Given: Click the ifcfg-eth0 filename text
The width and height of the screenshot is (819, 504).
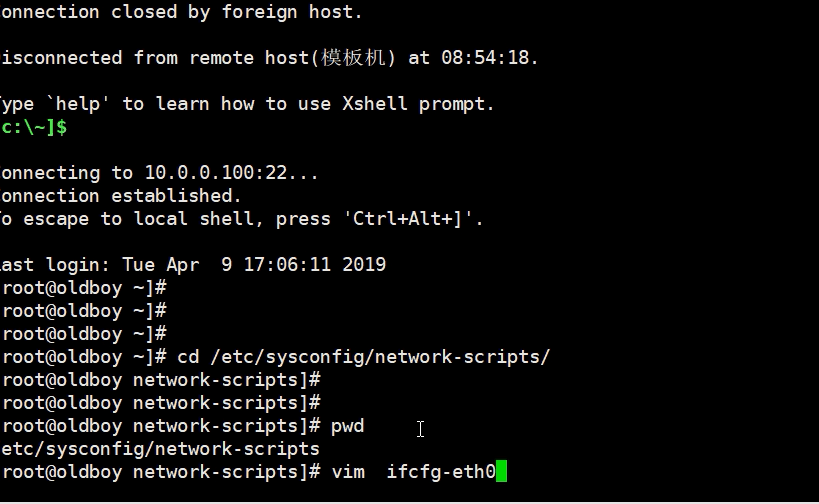Looking at the screenshot, I should [x=441, y=472].
